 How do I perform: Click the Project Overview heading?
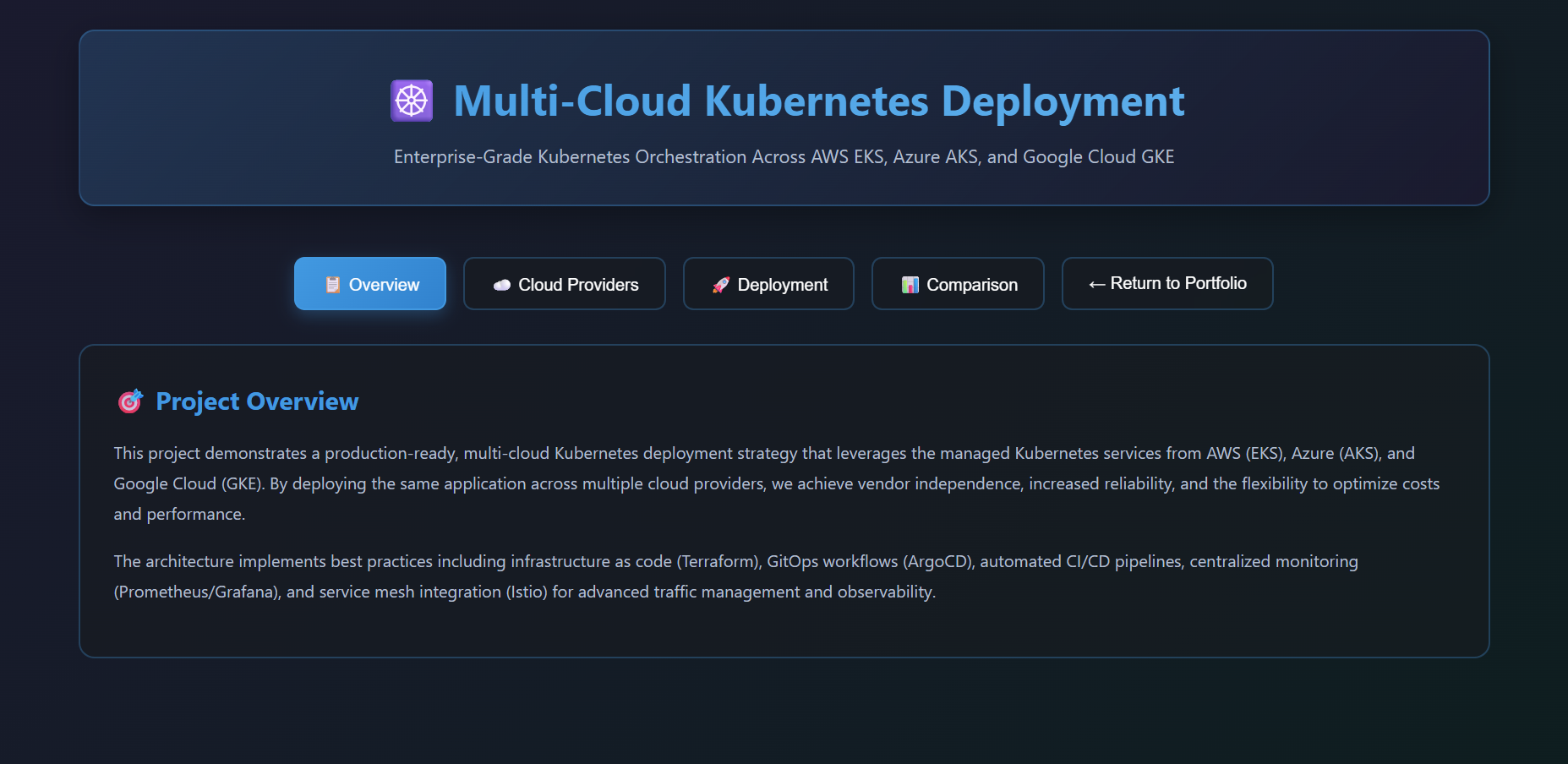click(255, 401)
